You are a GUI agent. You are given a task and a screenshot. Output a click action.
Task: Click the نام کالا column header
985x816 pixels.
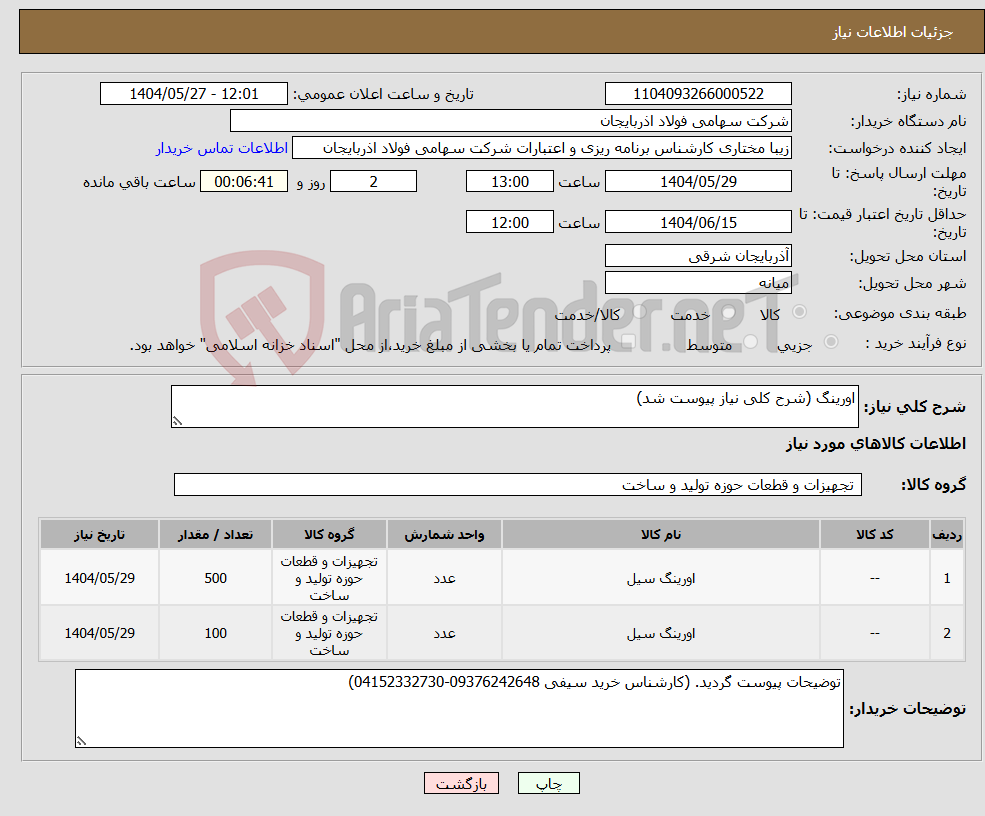(660, 534)
